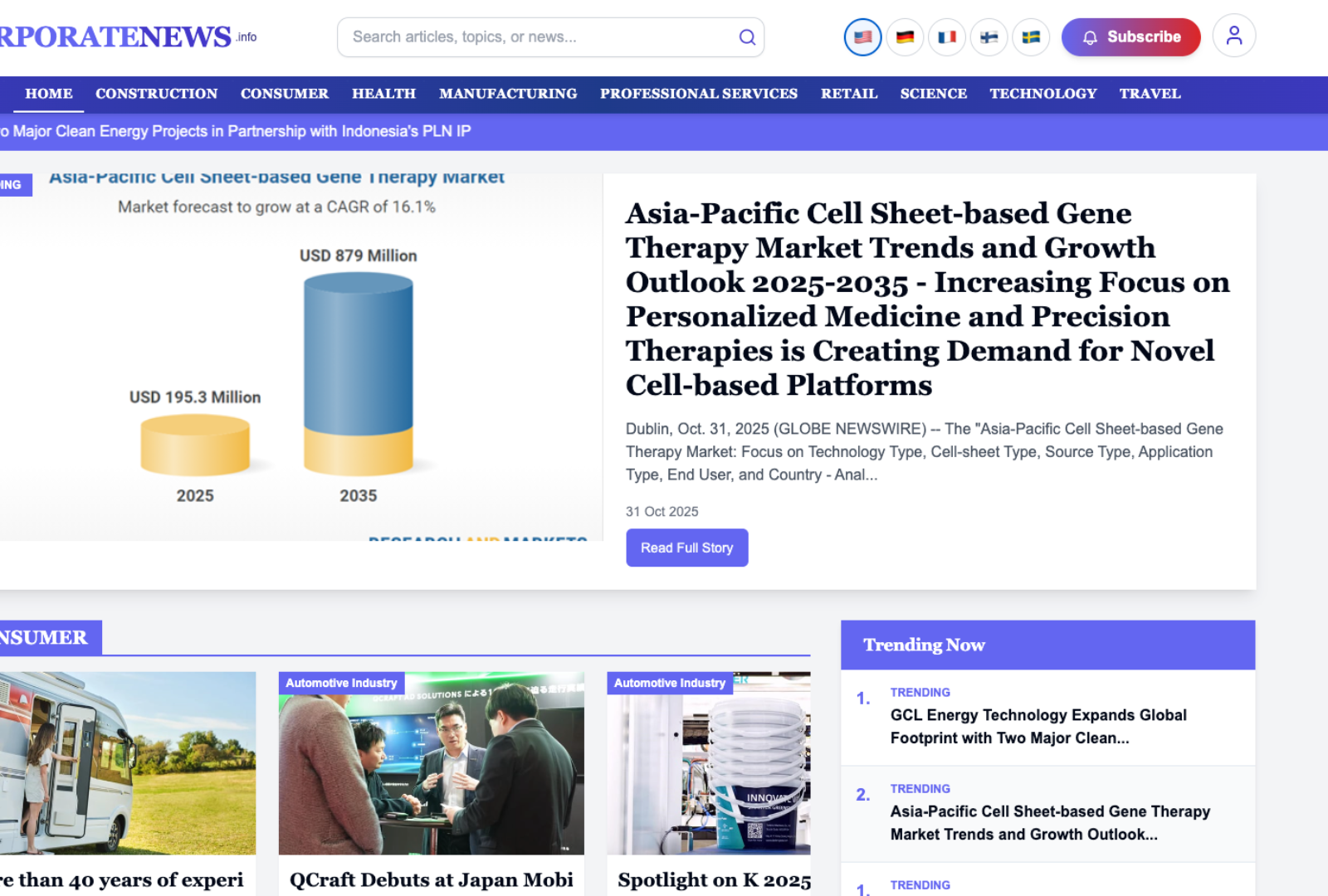The image size is (1328, 896).
Task: Open the CONSUMER nav section
Action: [285, 94]
